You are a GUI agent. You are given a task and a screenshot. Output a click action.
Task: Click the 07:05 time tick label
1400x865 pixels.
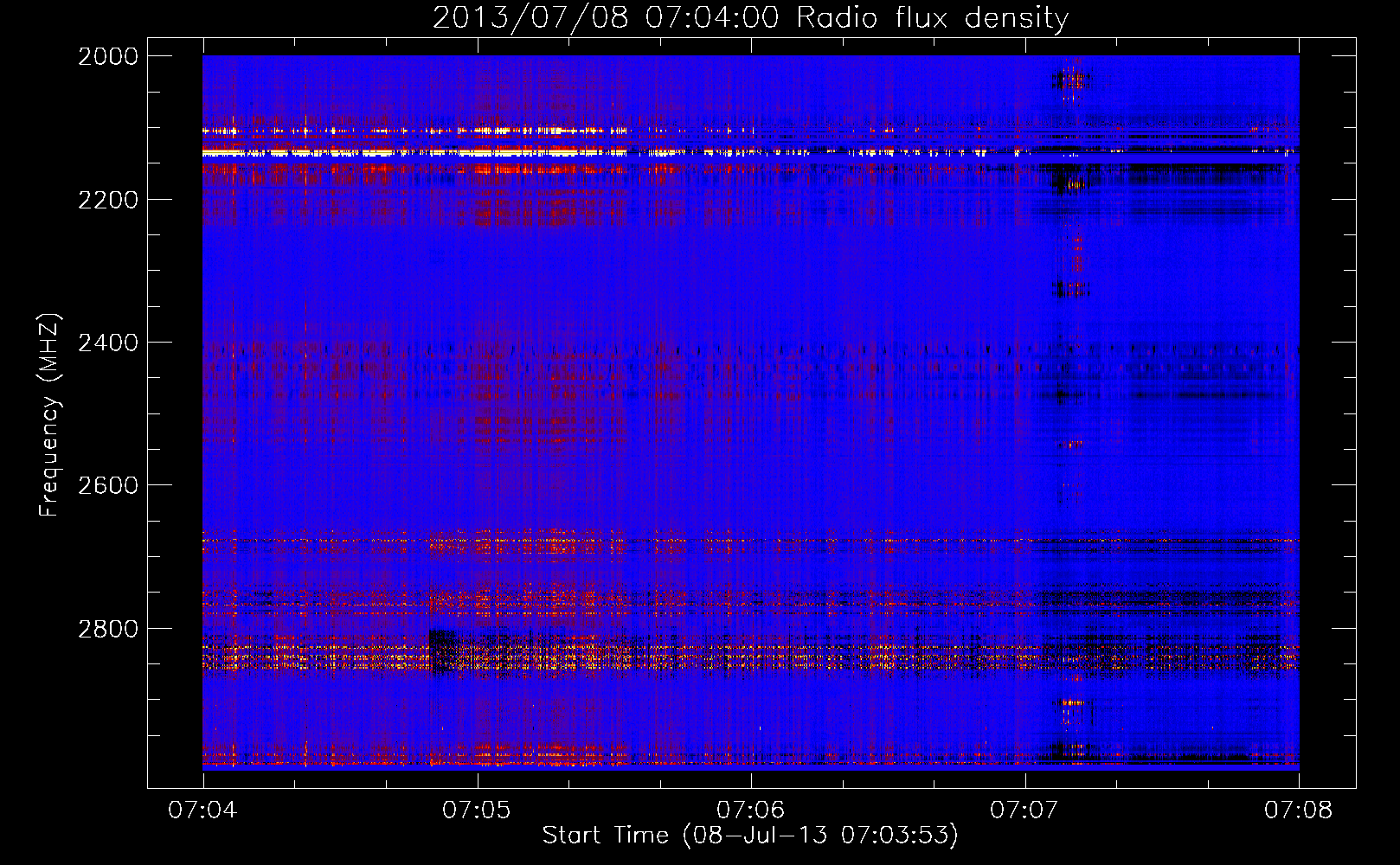pyautogui.click(x=477, y=811)
